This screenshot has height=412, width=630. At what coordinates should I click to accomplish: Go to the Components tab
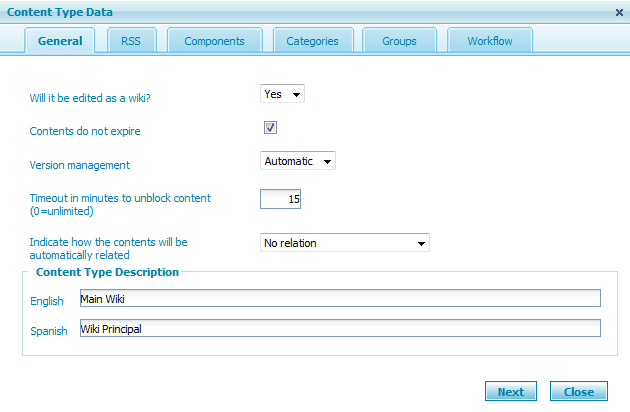coord(214,41)
